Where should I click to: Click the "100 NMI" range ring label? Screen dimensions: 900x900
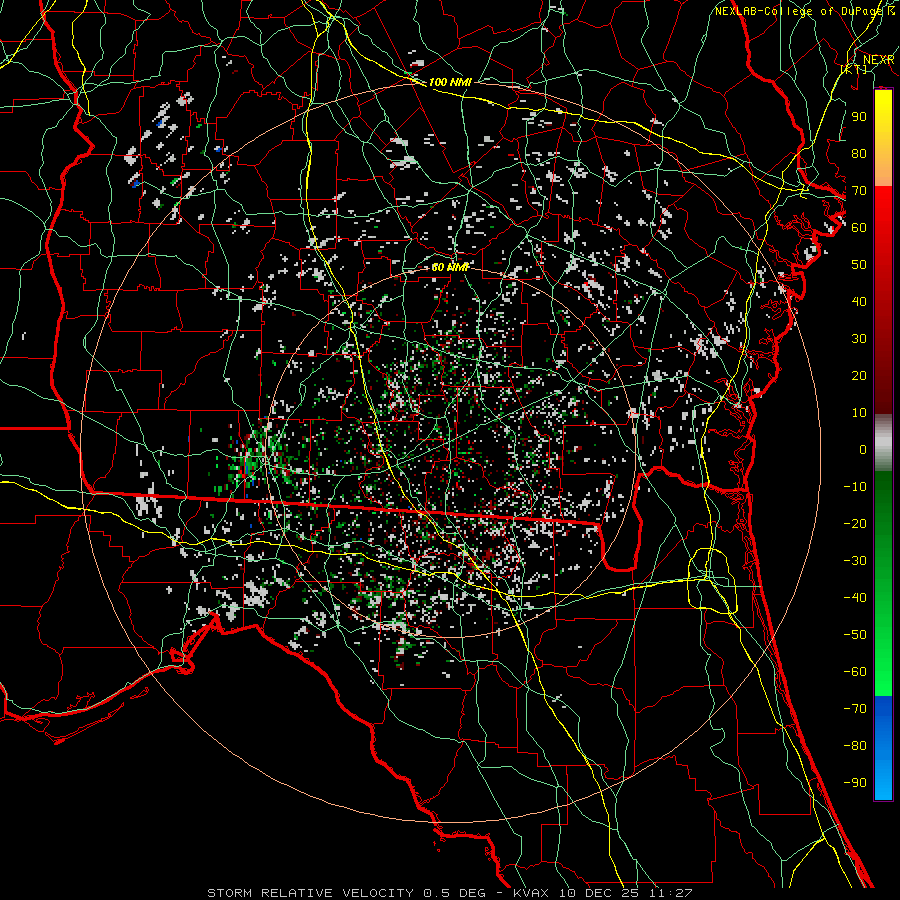pos(450,82)
